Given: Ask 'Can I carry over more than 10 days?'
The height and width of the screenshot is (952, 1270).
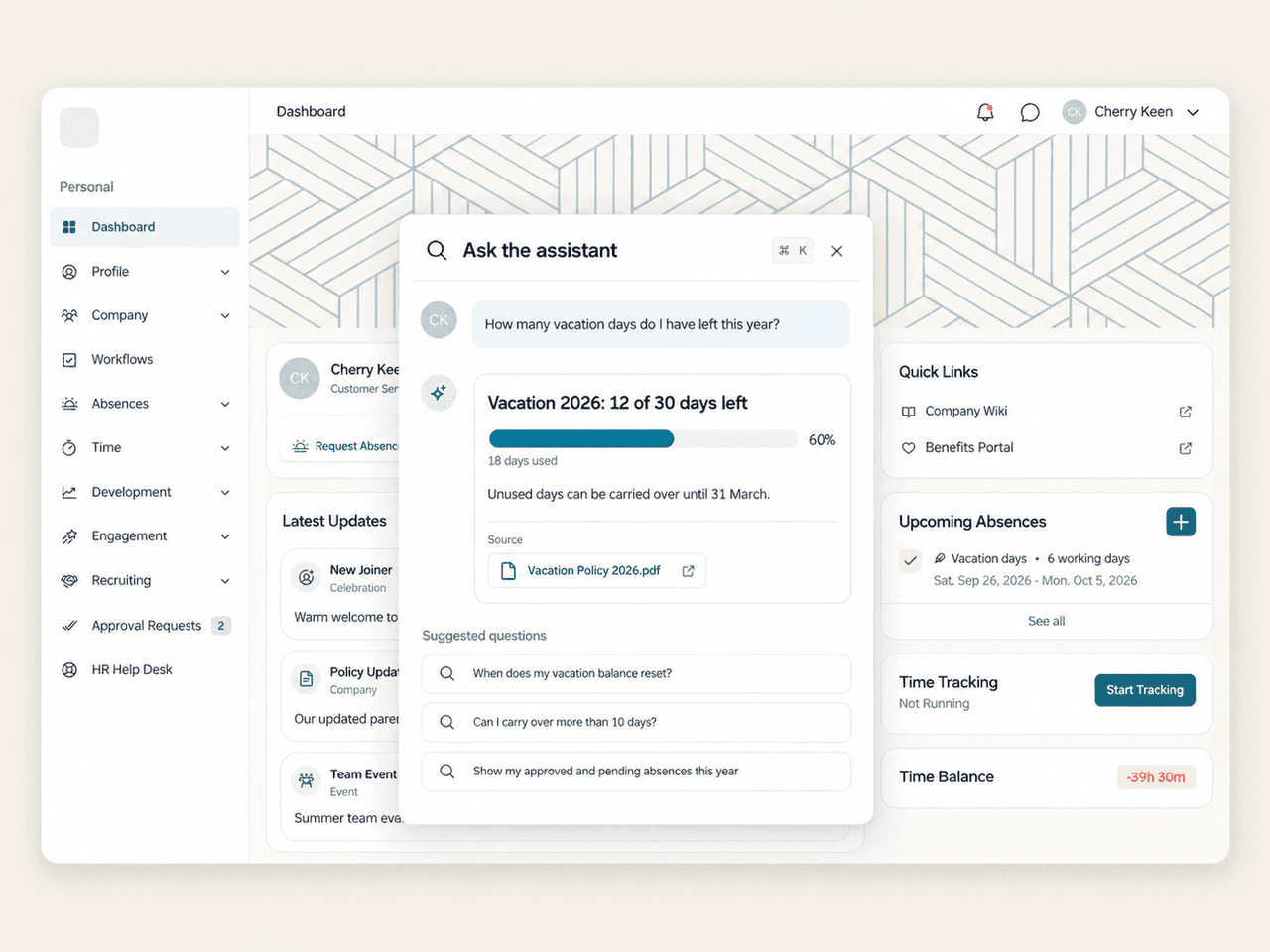Looking at the screenshot, I should [636, 723].
